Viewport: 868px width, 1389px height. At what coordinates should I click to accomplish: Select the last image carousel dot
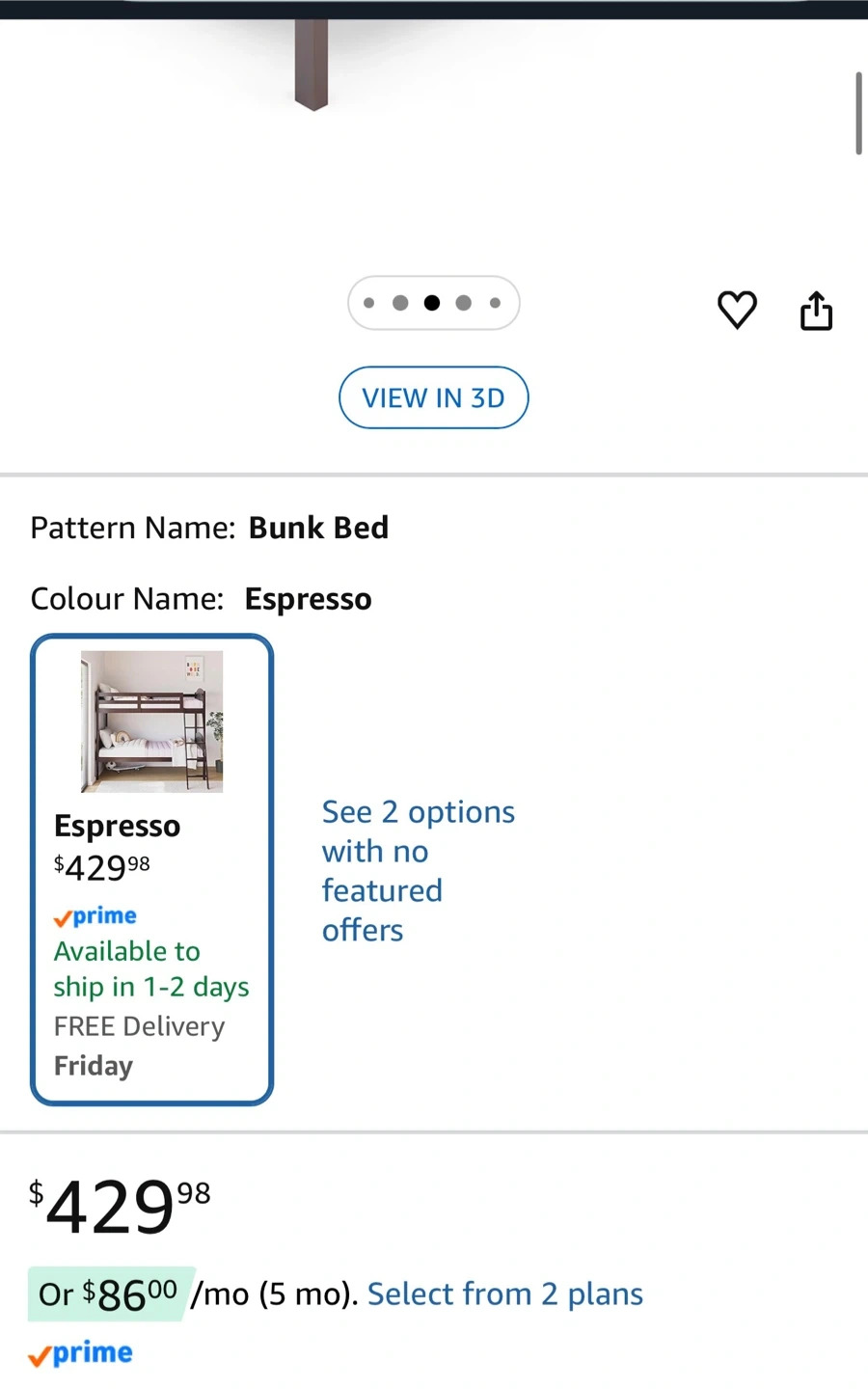click(495, 303)
